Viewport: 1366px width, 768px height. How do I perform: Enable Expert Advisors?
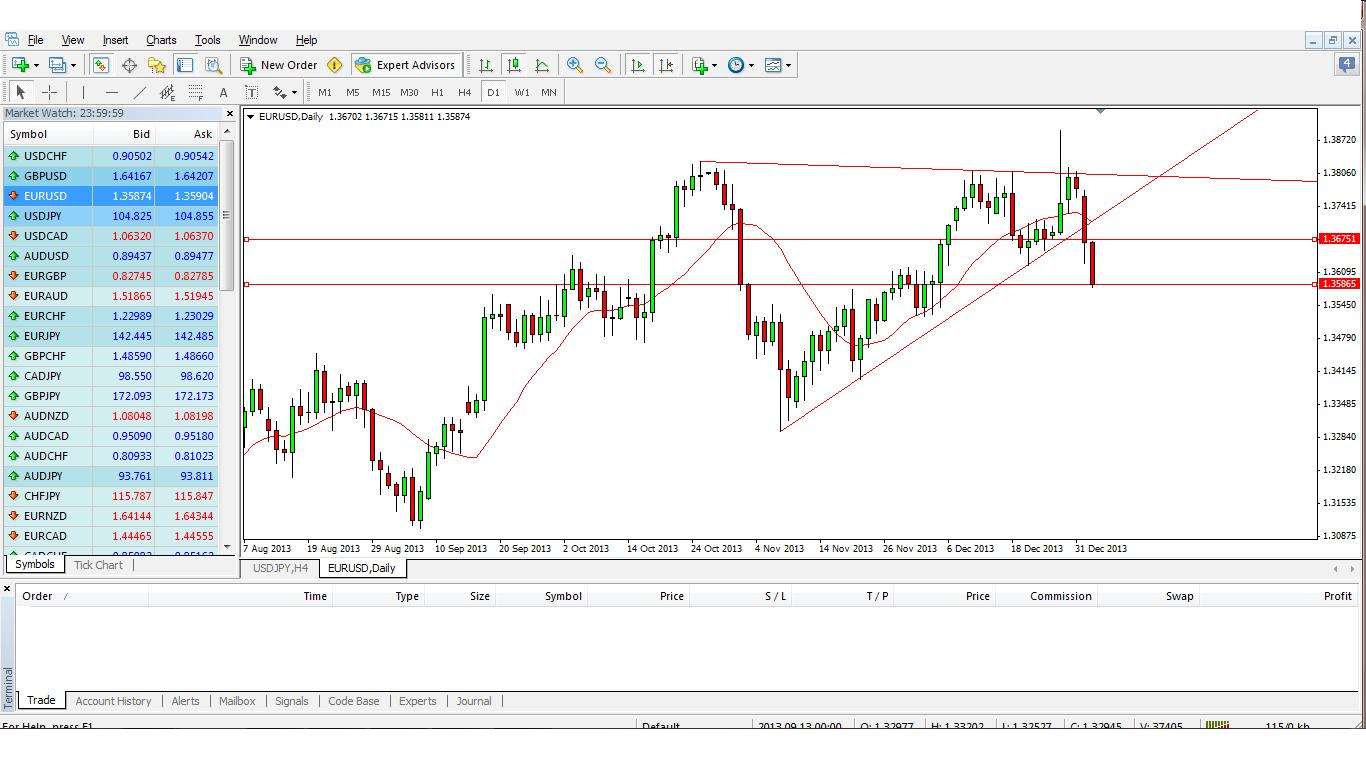[x=406, y=65]
